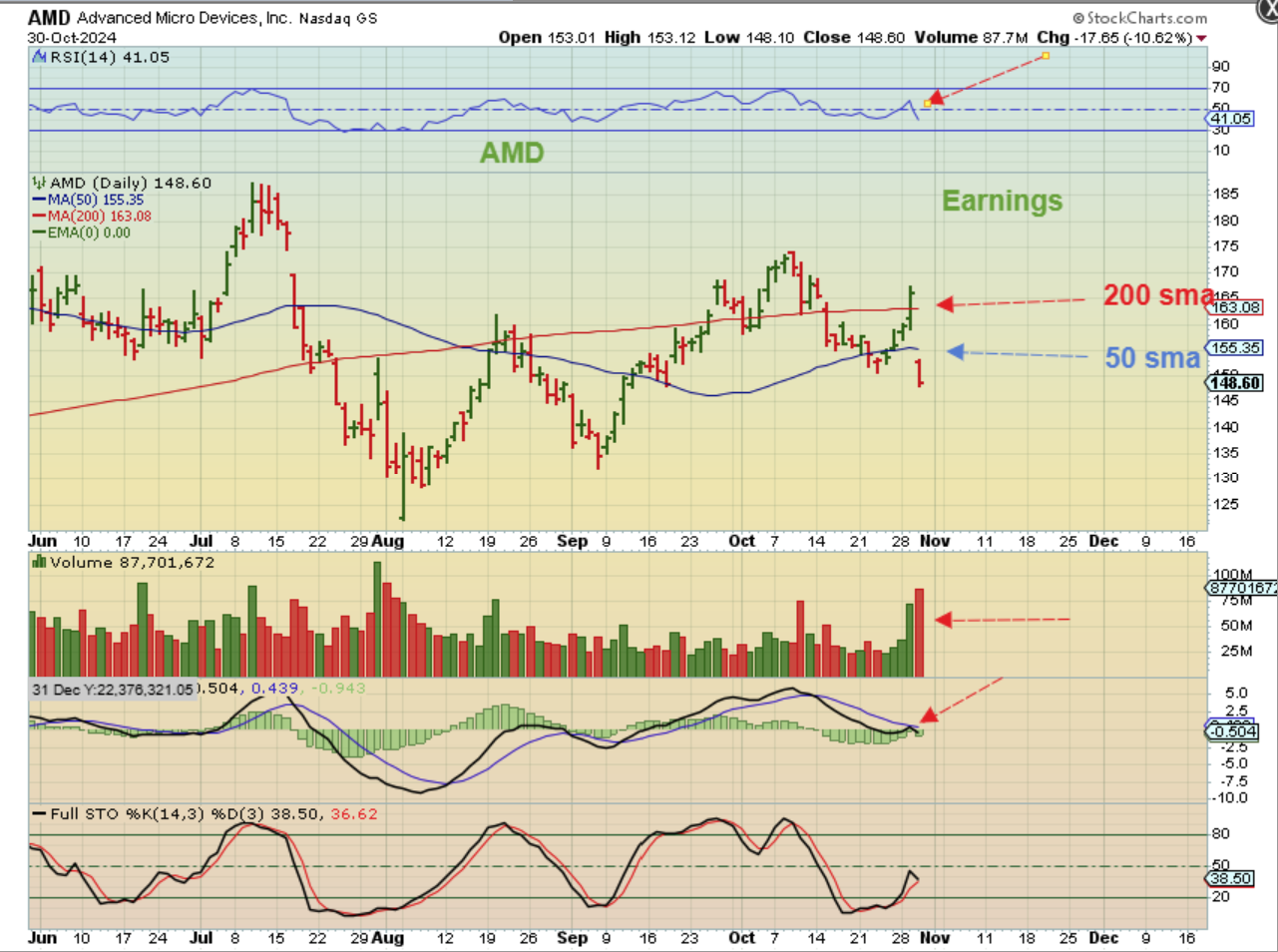This screenshot has width=1278, height=952.
Task: Click the red '200 sma' annotation label
Action: click(1159, 294)
